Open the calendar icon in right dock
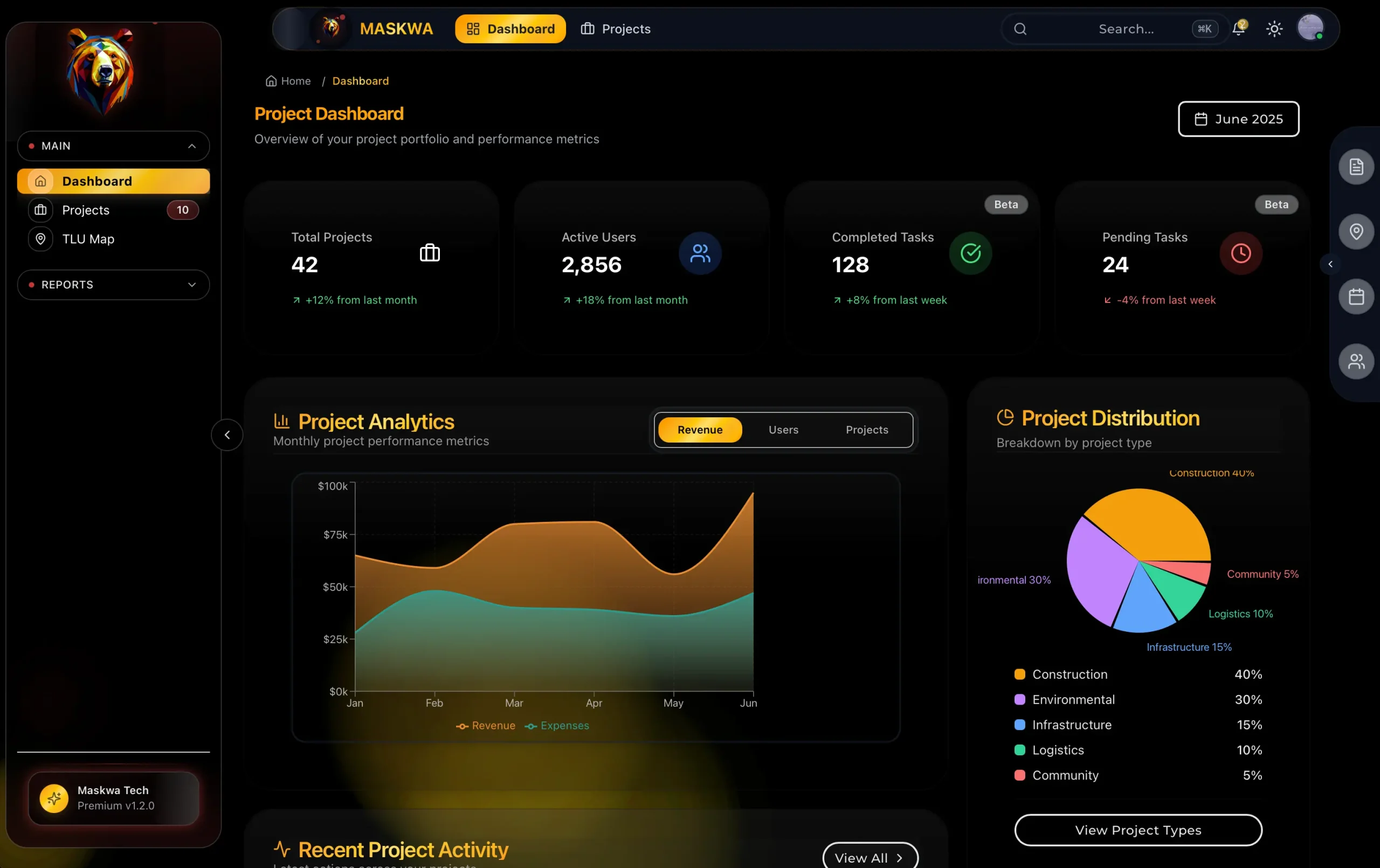 point(1356,297)
